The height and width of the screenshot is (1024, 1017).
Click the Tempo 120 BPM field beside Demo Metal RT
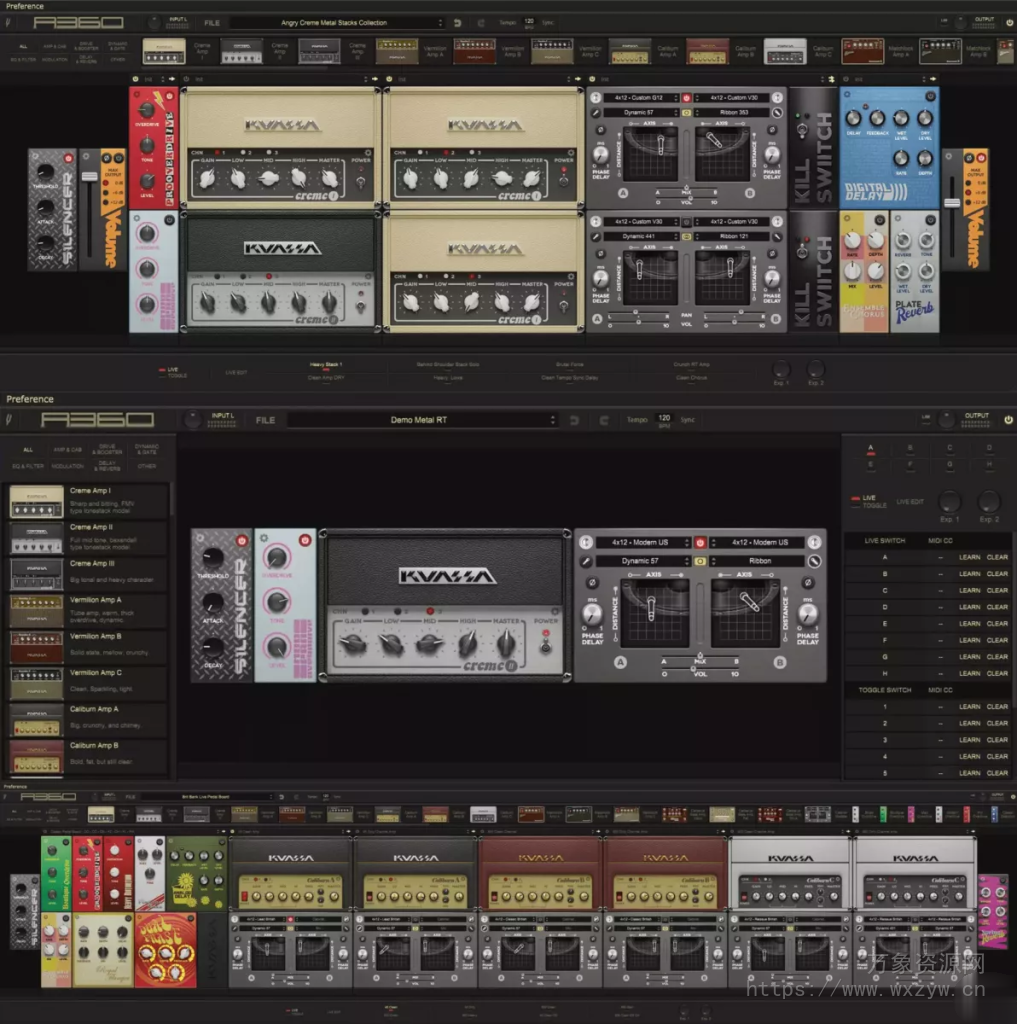(x=662, y=420)
